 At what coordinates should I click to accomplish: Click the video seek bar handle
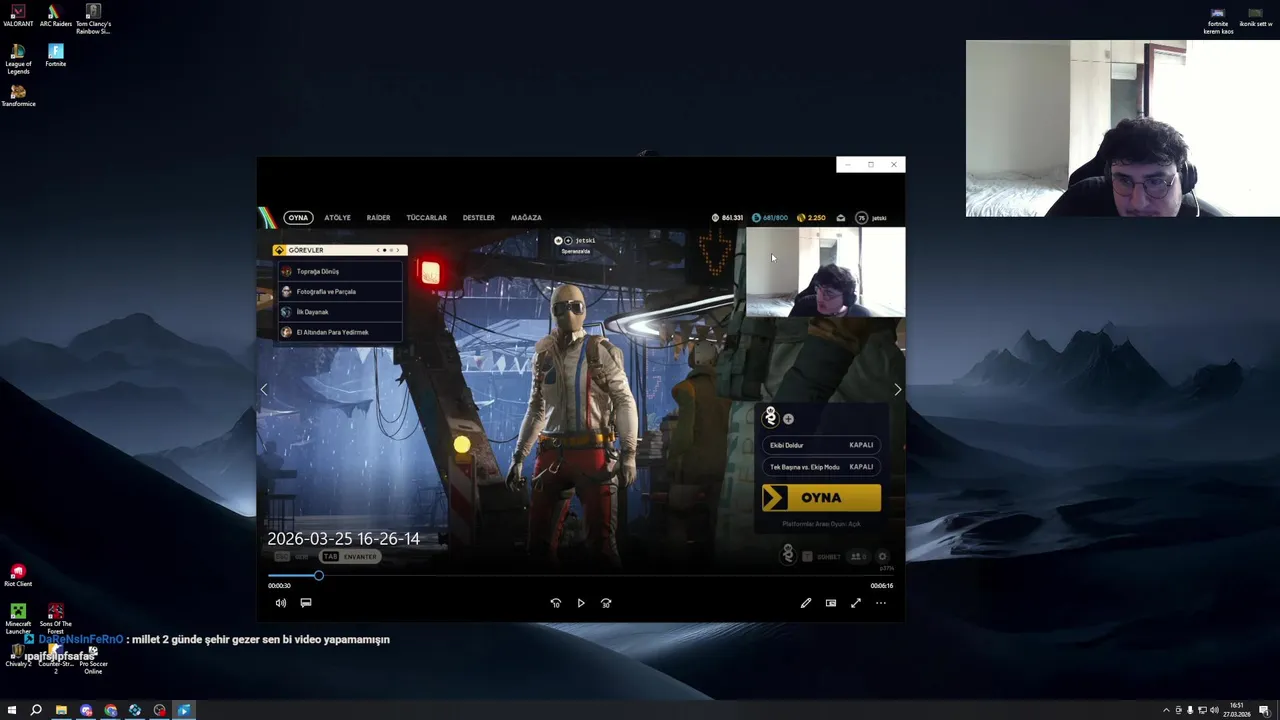point(319,576)
